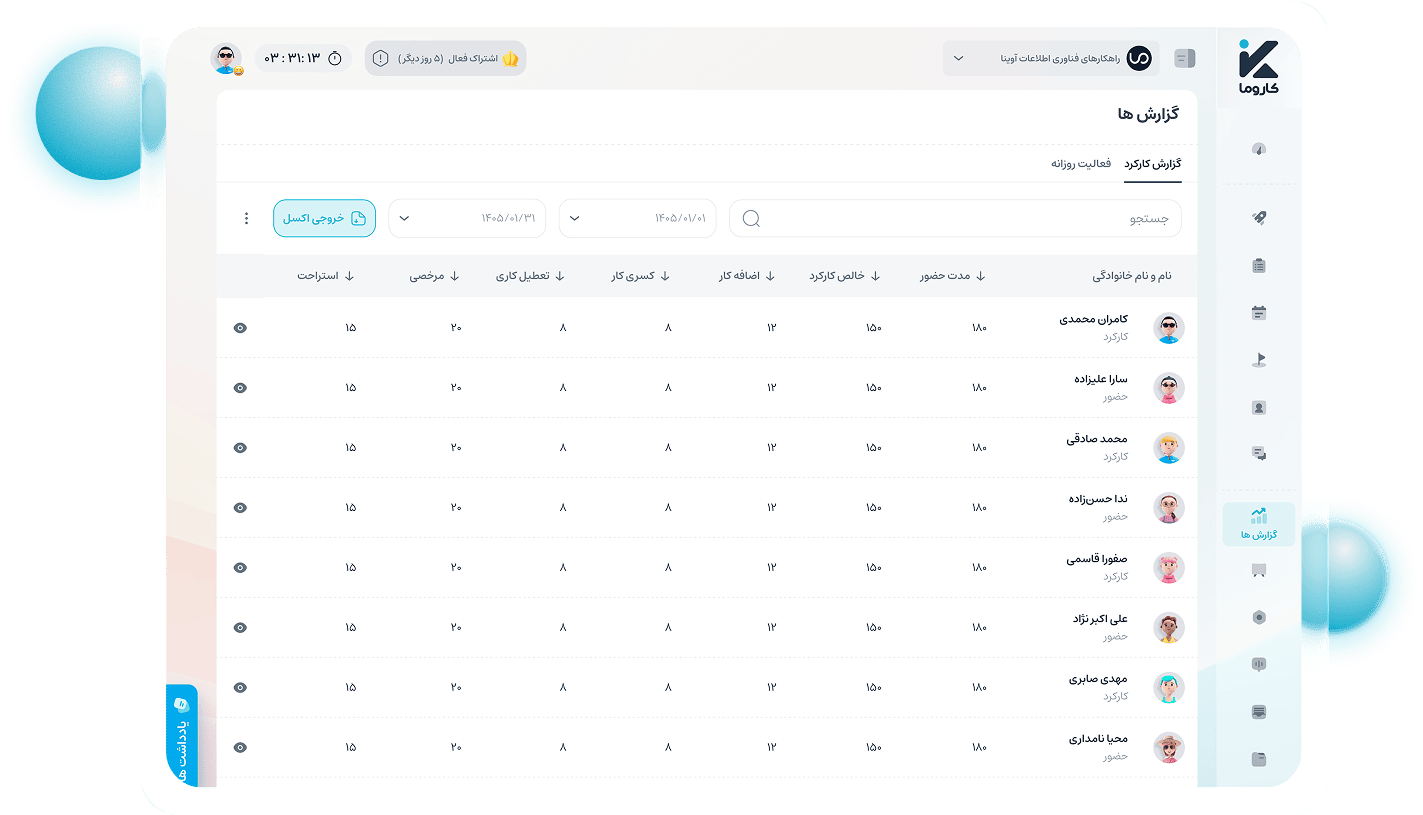
Task: Sort by the تعطیل کاری column
Action: 530,276
